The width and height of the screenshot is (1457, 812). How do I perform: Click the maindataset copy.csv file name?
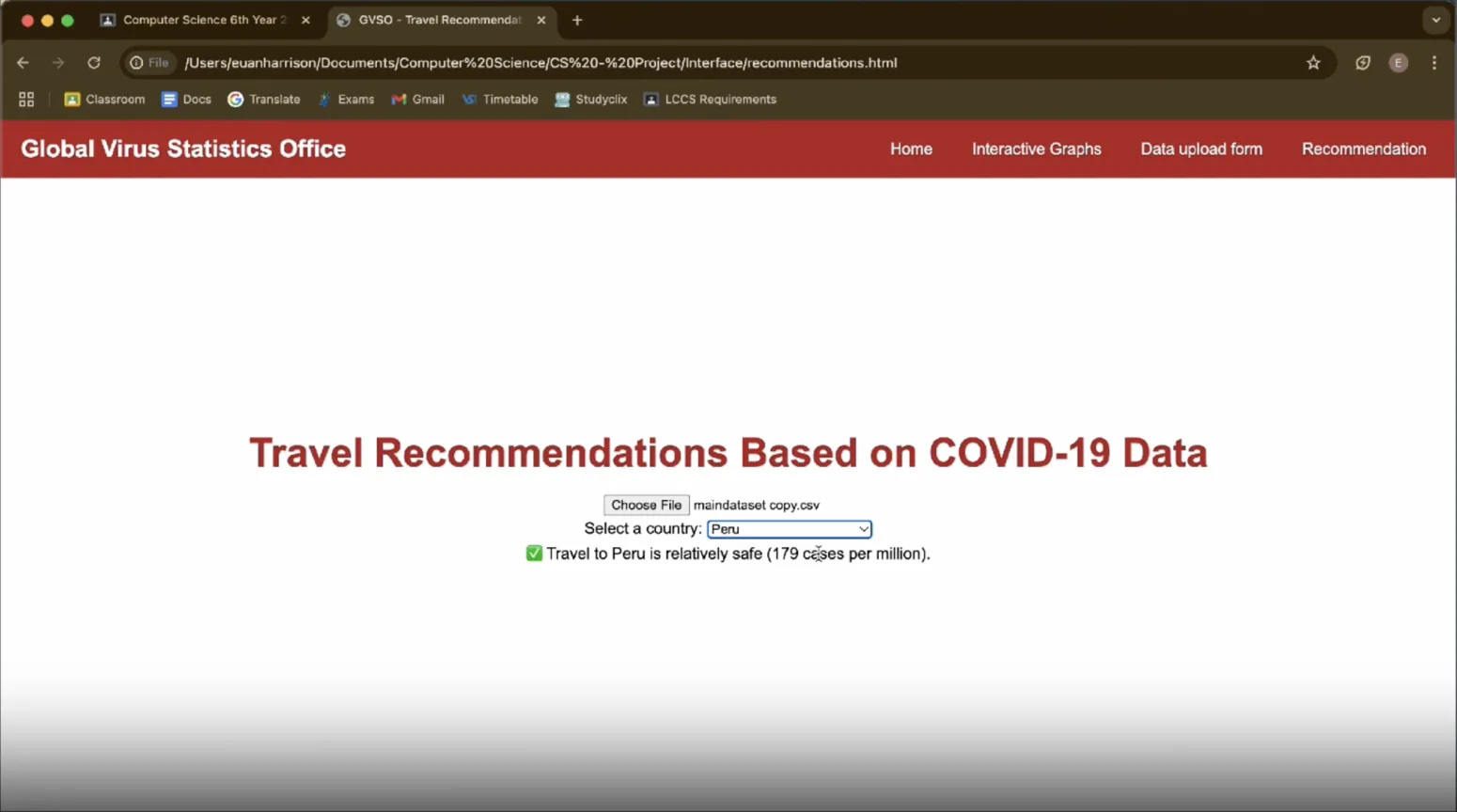point(757,506)
